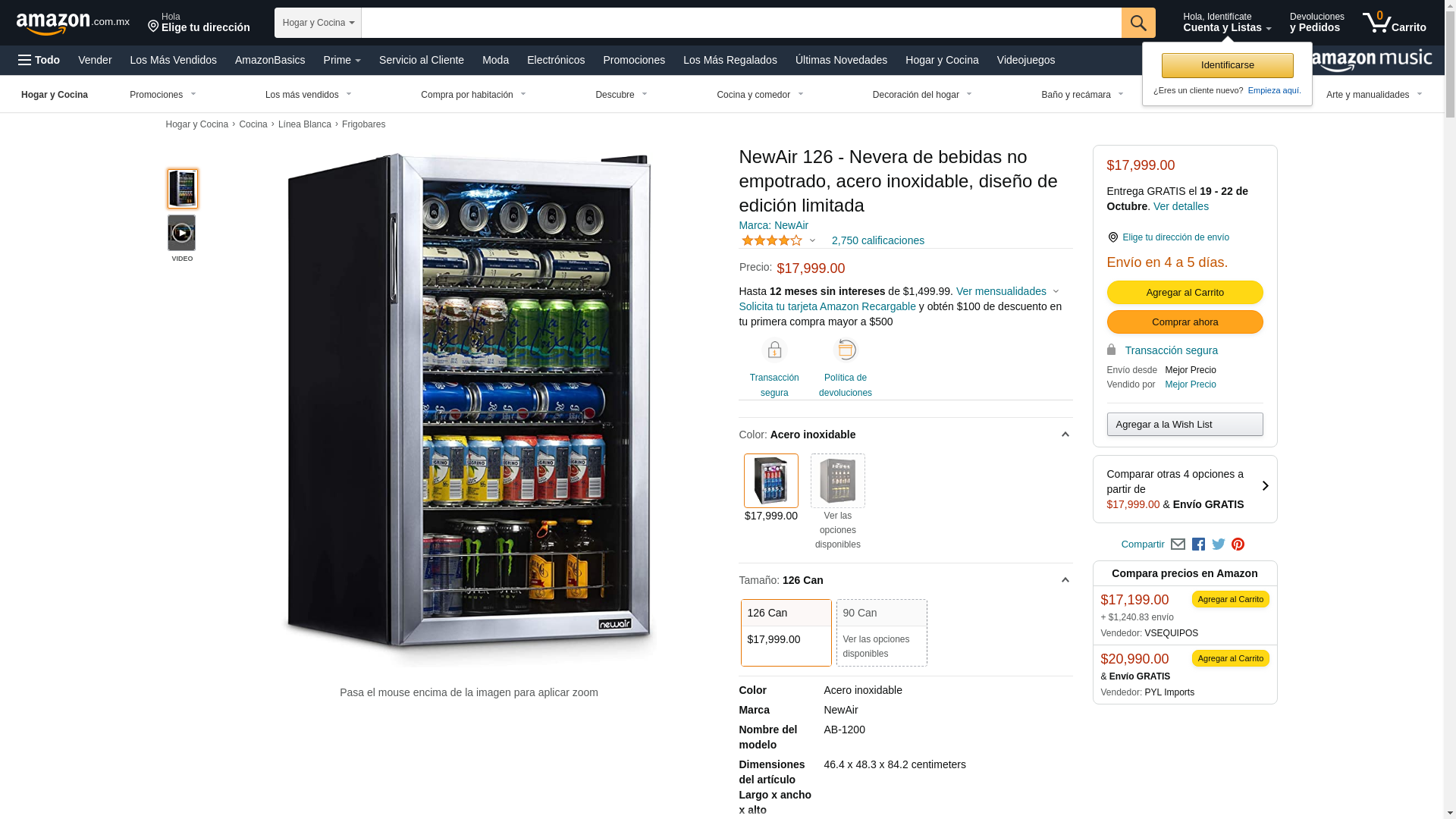1456x819 pixels.
Task: Choose the Acero inoxidable color swatch
Action: 770,481
